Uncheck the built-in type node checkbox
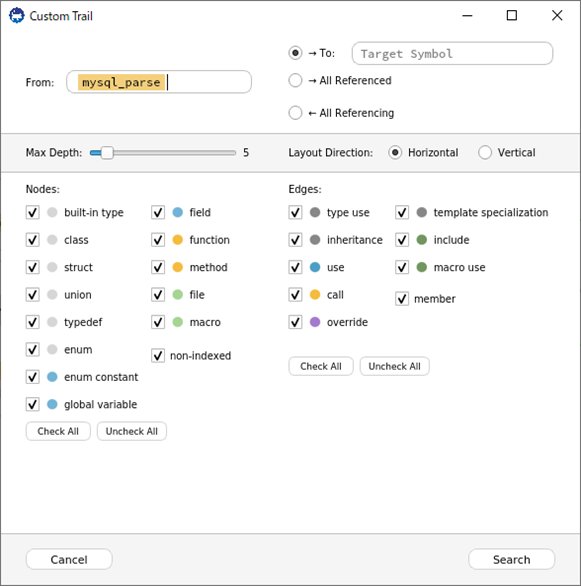This screenshot has width=581, height=586. [x=33, y=213]
